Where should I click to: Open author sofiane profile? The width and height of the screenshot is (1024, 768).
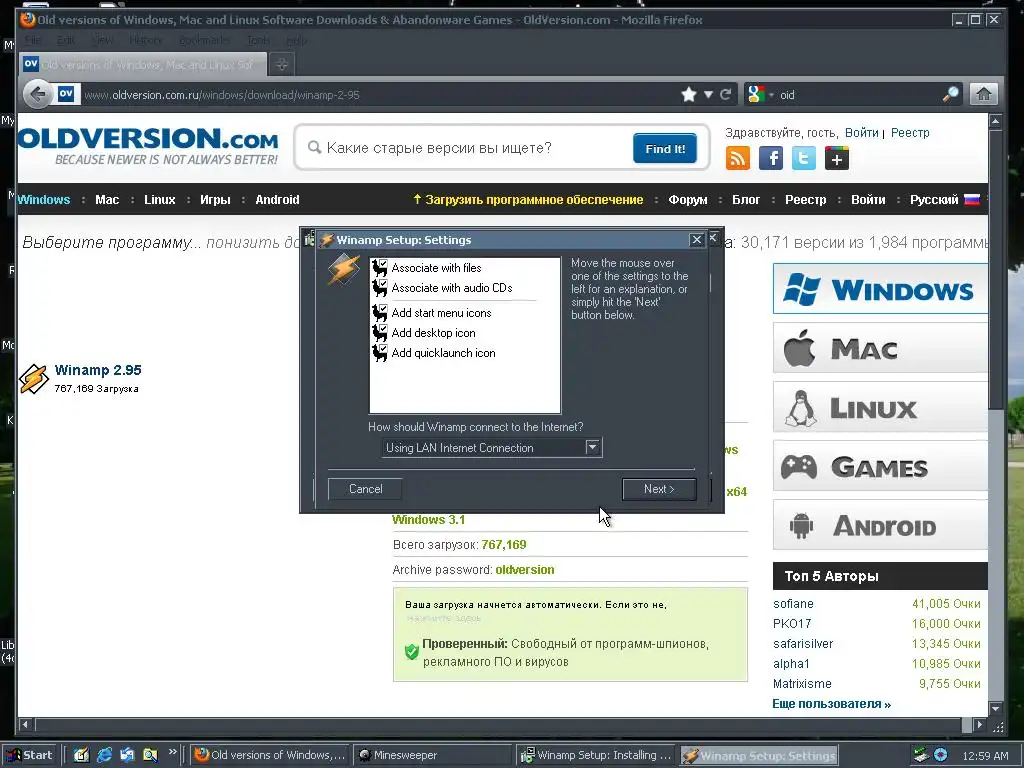point(793,604)
